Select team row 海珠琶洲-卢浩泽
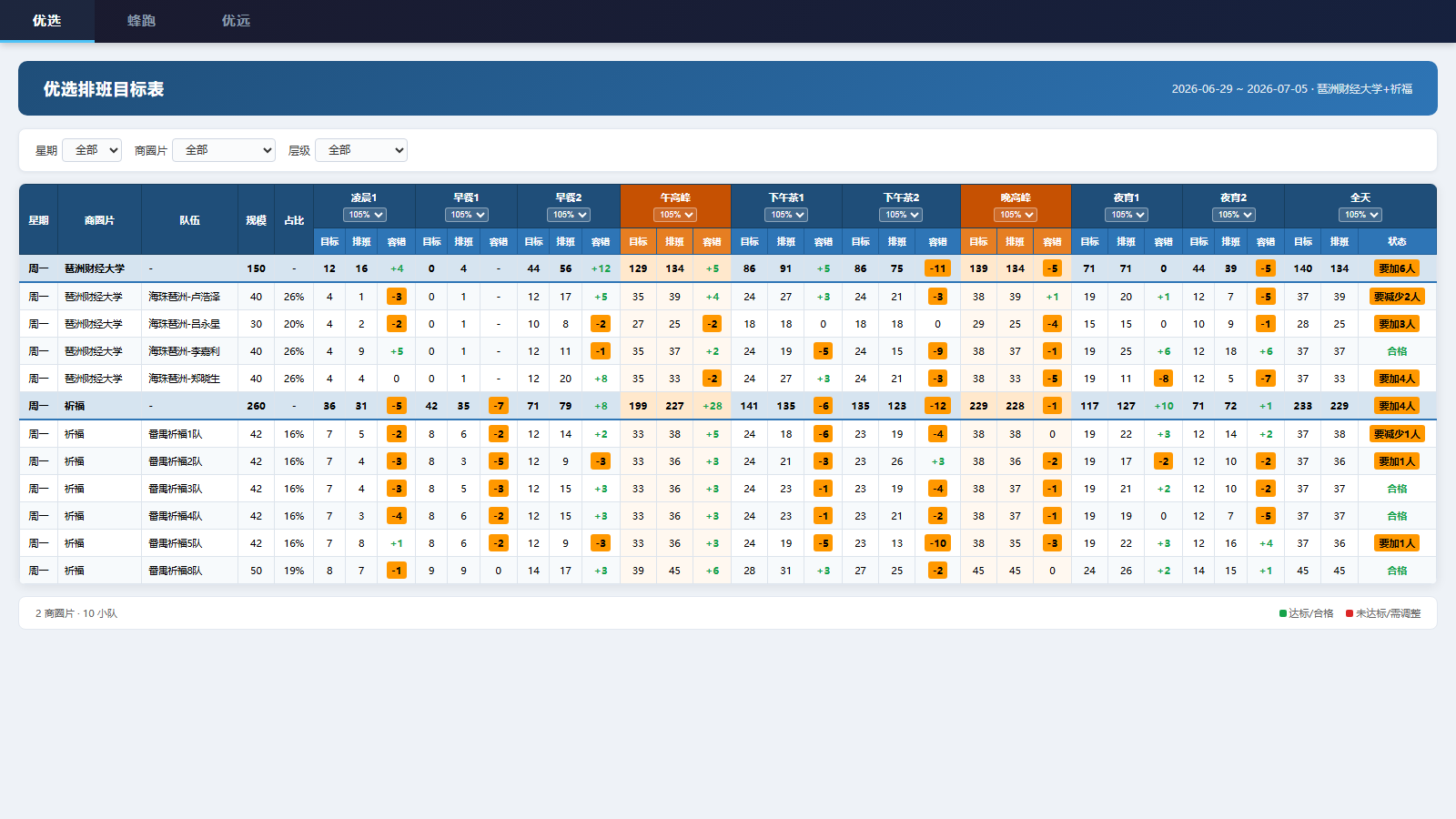Viewport: 1456px width, 819px height. click(x=728, y=297)
